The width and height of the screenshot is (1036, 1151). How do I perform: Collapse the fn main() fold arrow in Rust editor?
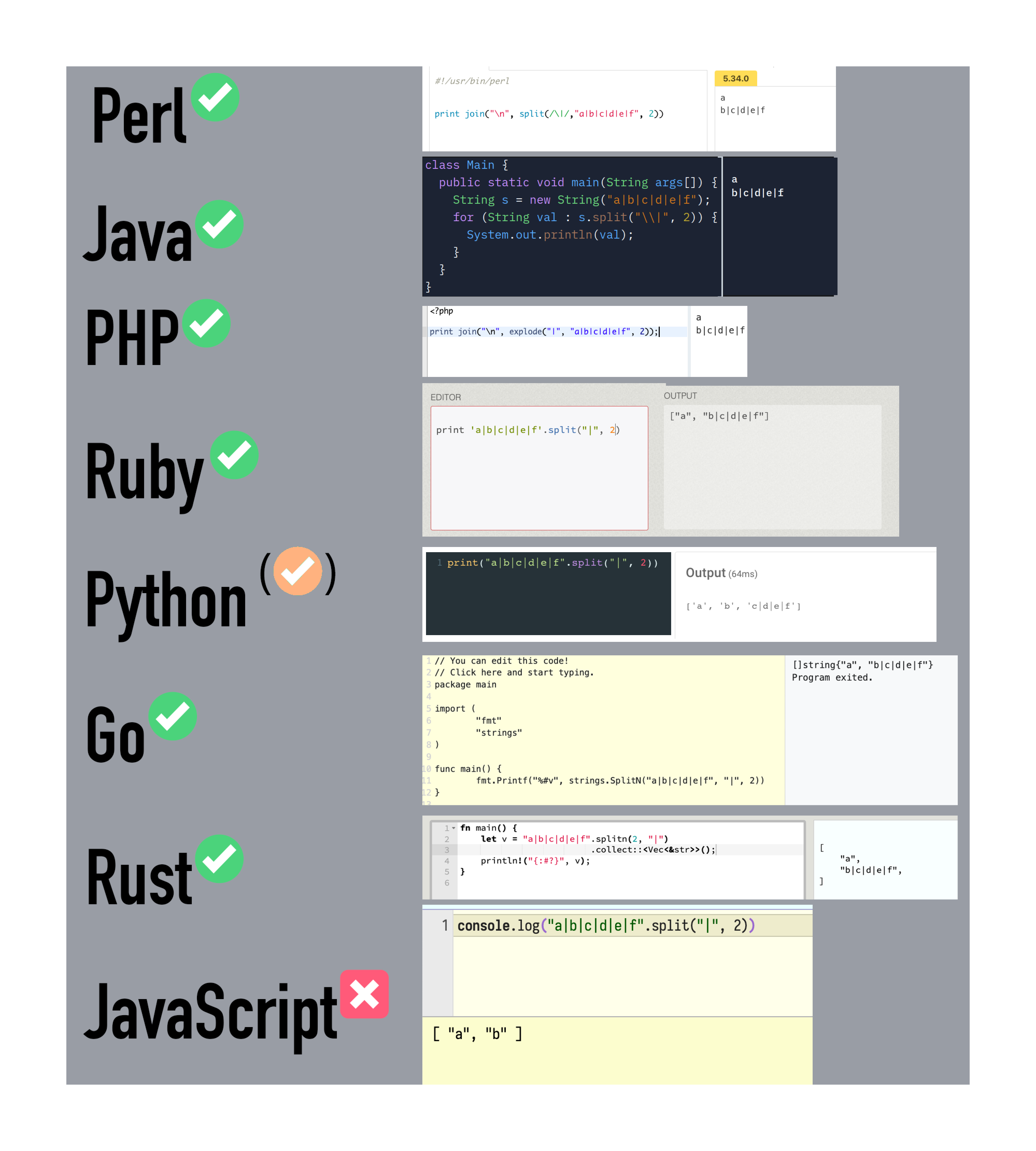coord(454,828)
